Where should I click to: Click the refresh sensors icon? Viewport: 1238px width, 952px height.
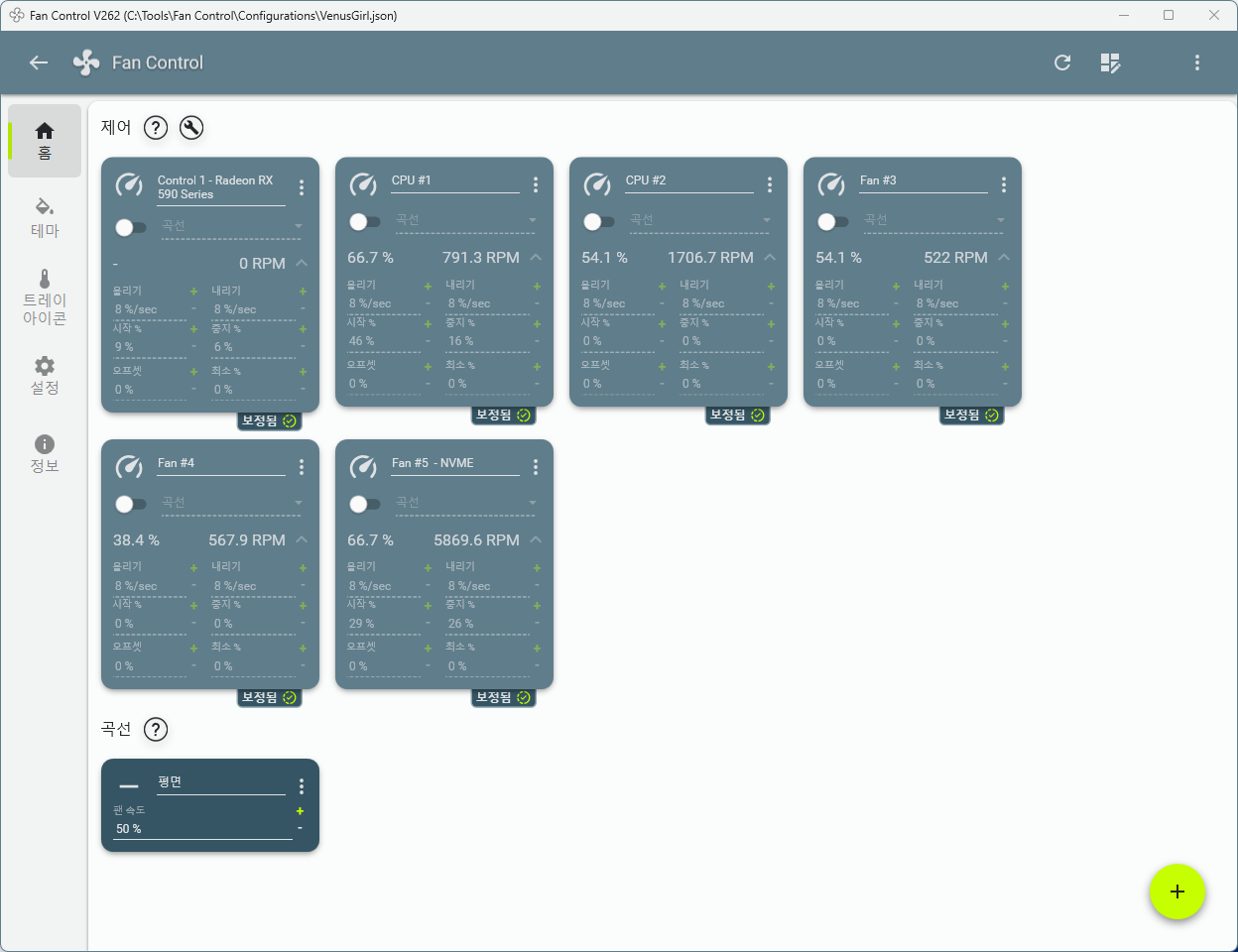1062,62
